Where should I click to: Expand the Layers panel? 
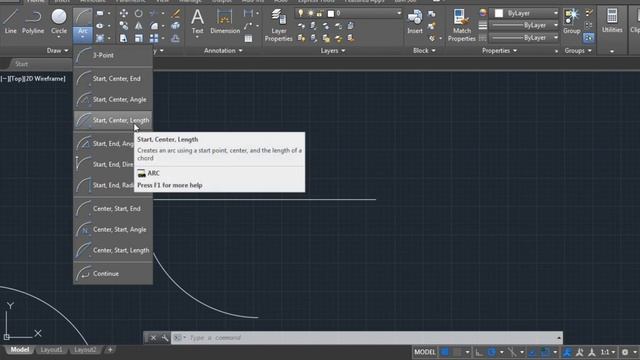tap(333, 51)
